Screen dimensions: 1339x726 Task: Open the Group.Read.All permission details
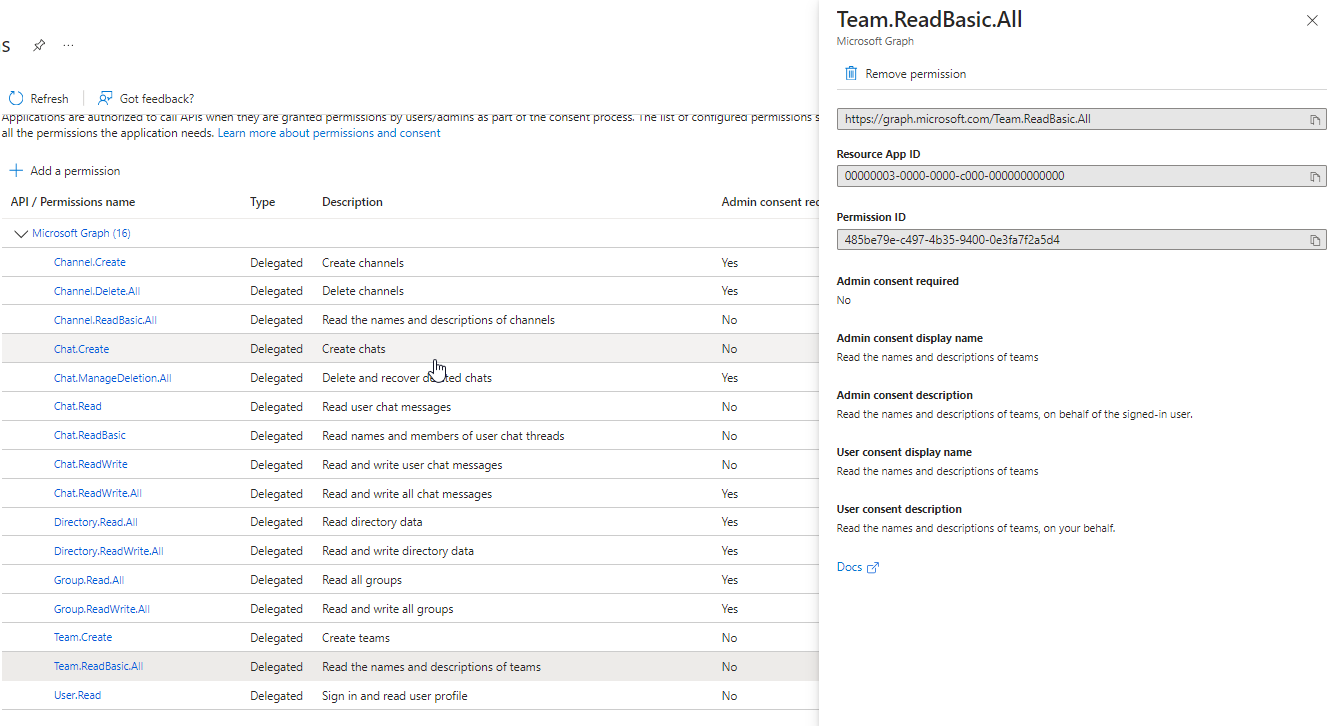tap(88, 579)
